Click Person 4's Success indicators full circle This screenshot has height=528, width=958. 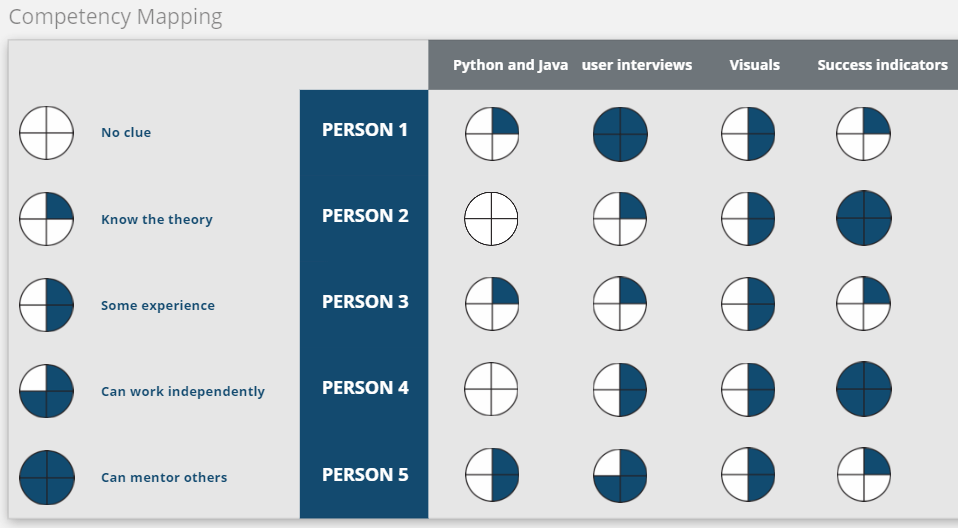864,390
